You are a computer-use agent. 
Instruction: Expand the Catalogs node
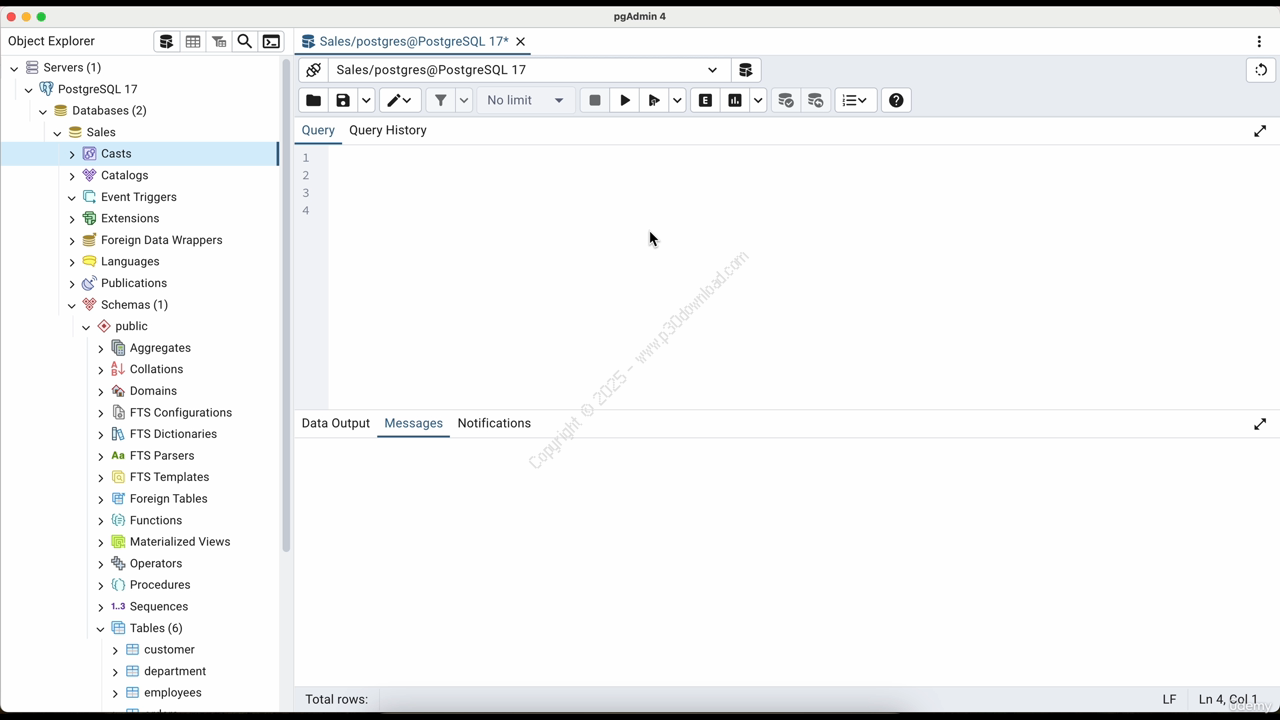(x=72, y=176)
